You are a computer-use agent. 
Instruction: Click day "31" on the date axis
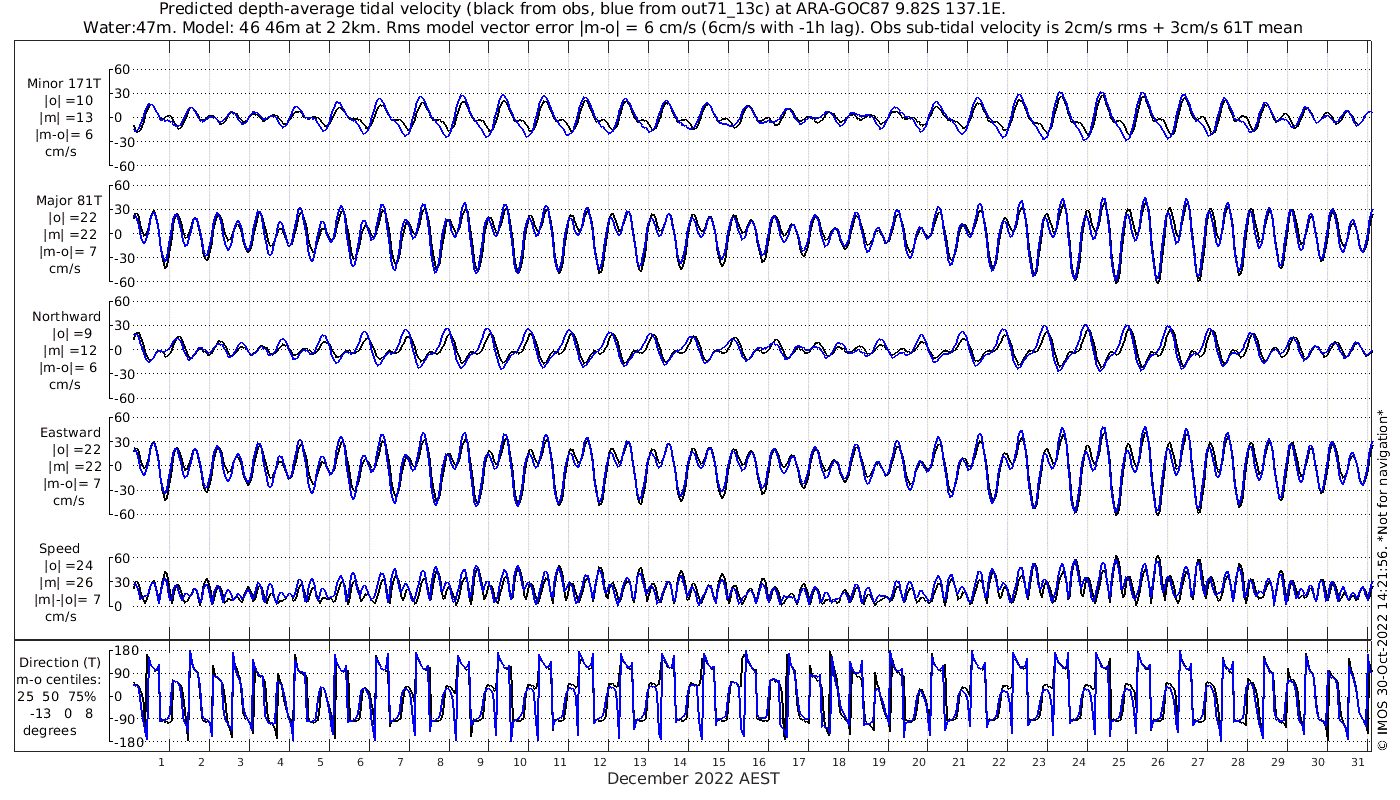tap(1357, 762)
